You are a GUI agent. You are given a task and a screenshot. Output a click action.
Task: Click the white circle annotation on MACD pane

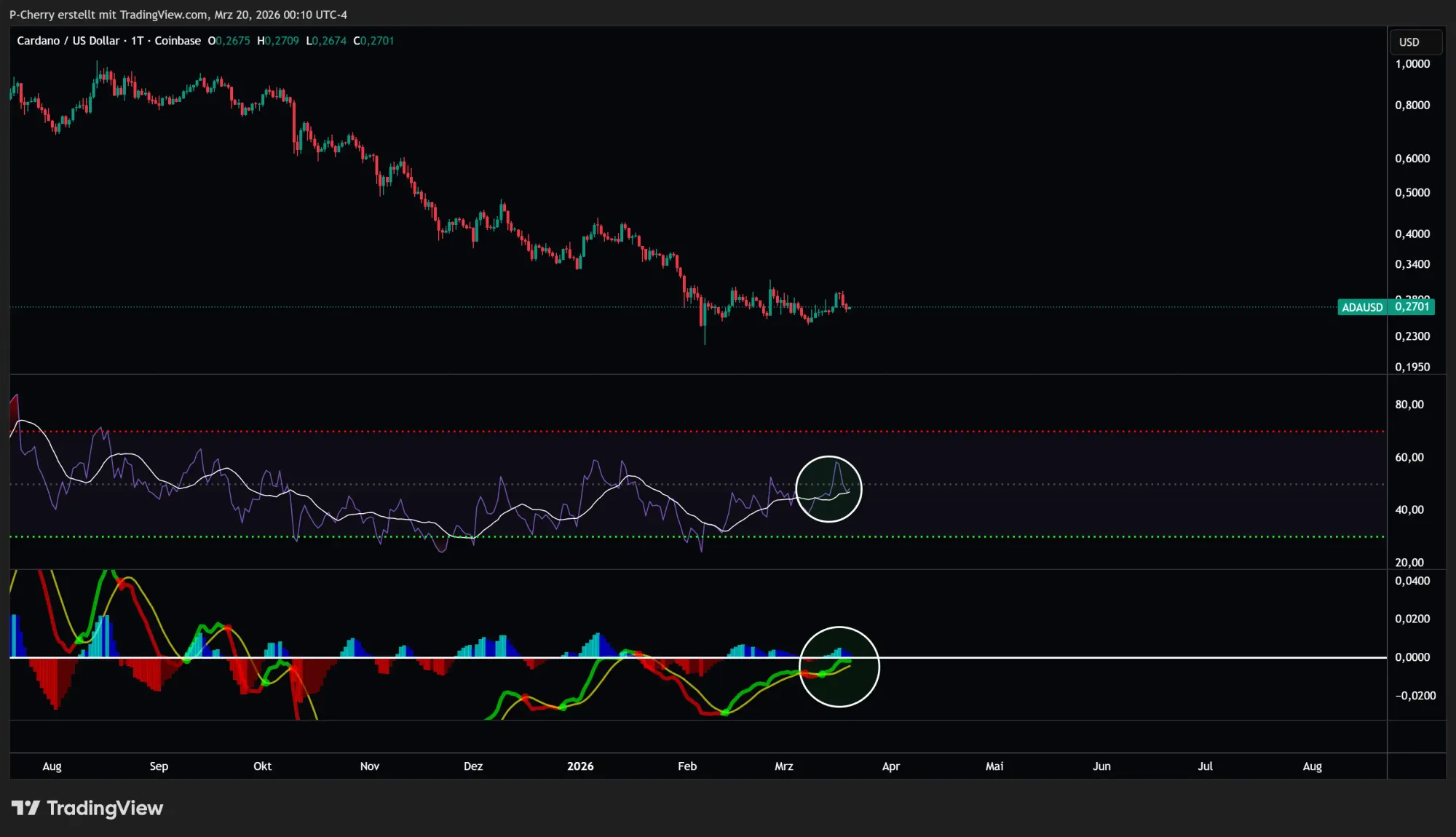840,668
